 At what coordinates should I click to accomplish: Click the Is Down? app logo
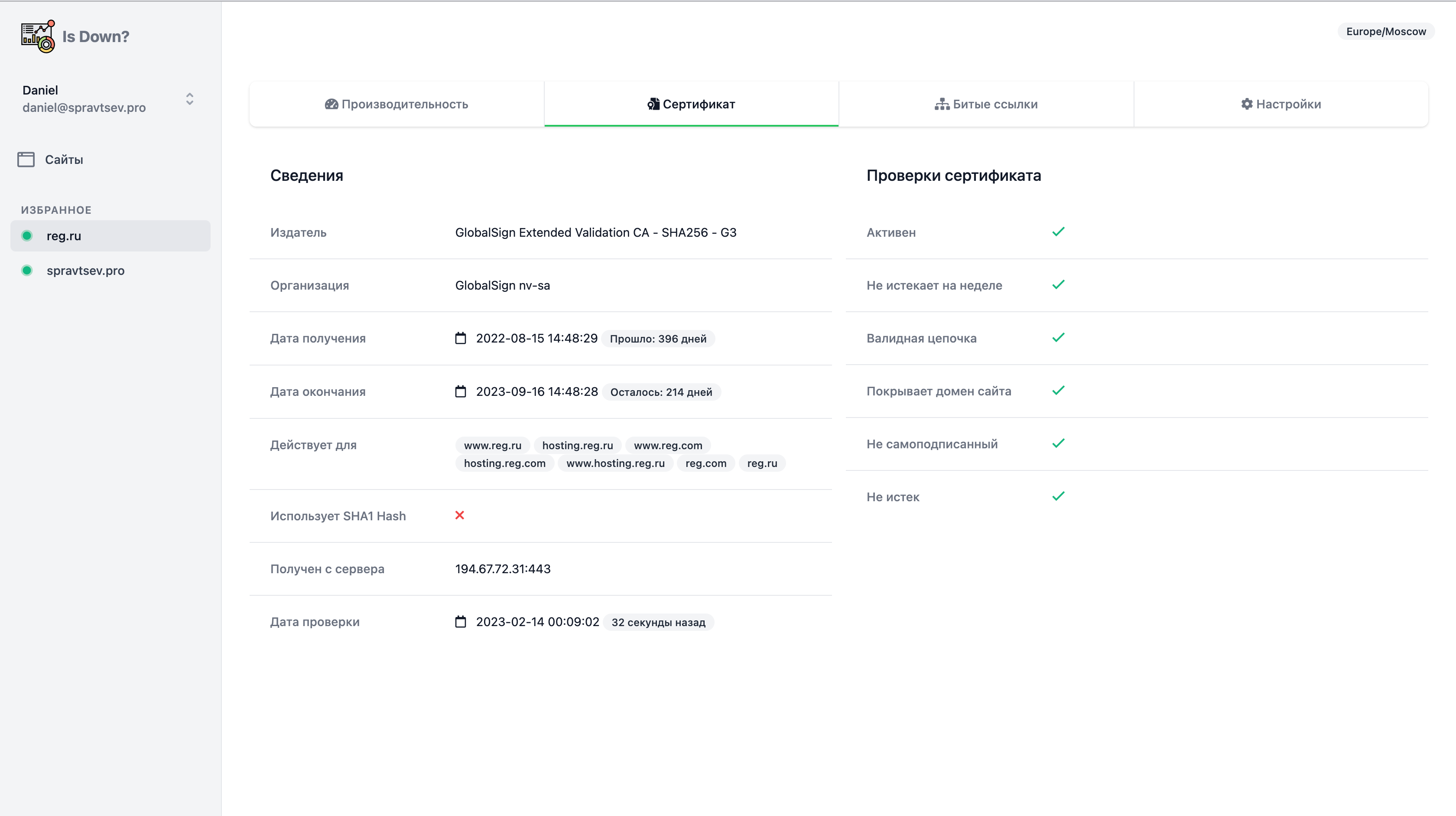pos(37,36)
